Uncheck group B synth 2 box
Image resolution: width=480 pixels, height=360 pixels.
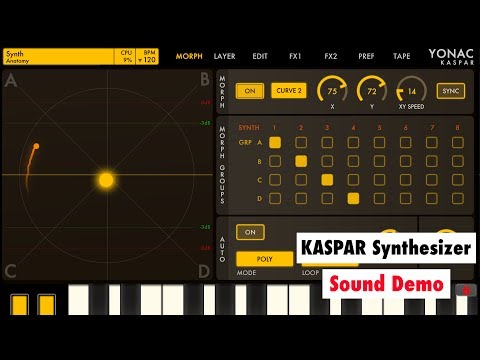[x=301, y=161]
